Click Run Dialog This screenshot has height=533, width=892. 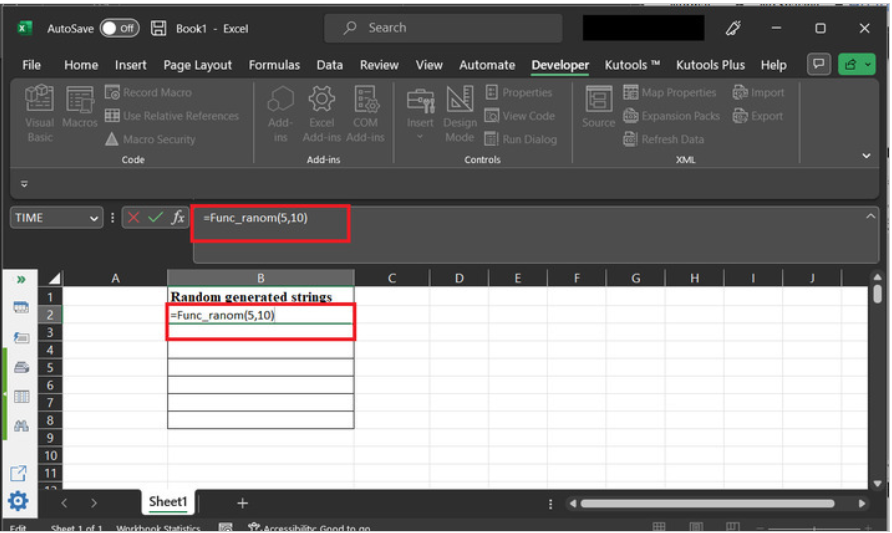521,139
